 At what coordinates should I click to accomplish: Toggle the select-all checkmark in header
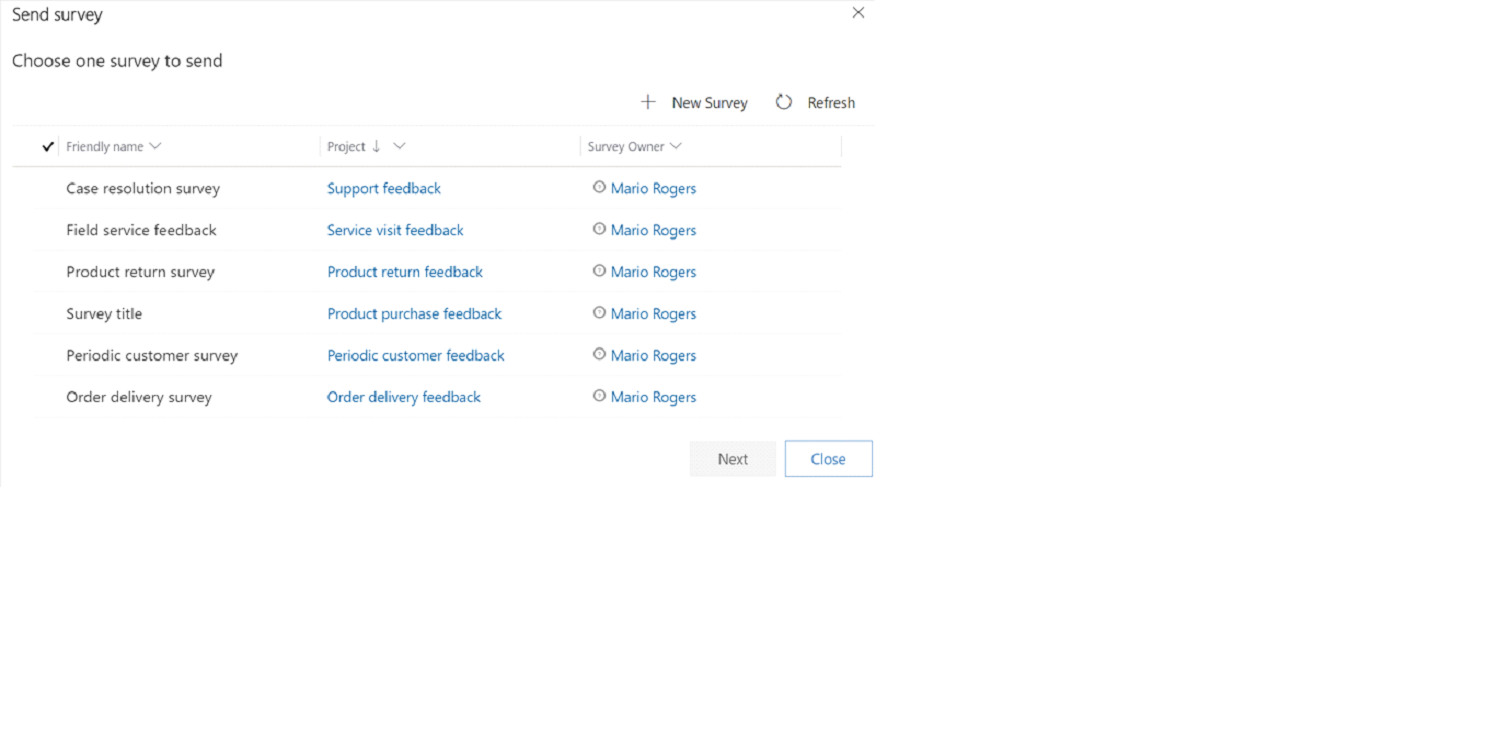[47, 147]
